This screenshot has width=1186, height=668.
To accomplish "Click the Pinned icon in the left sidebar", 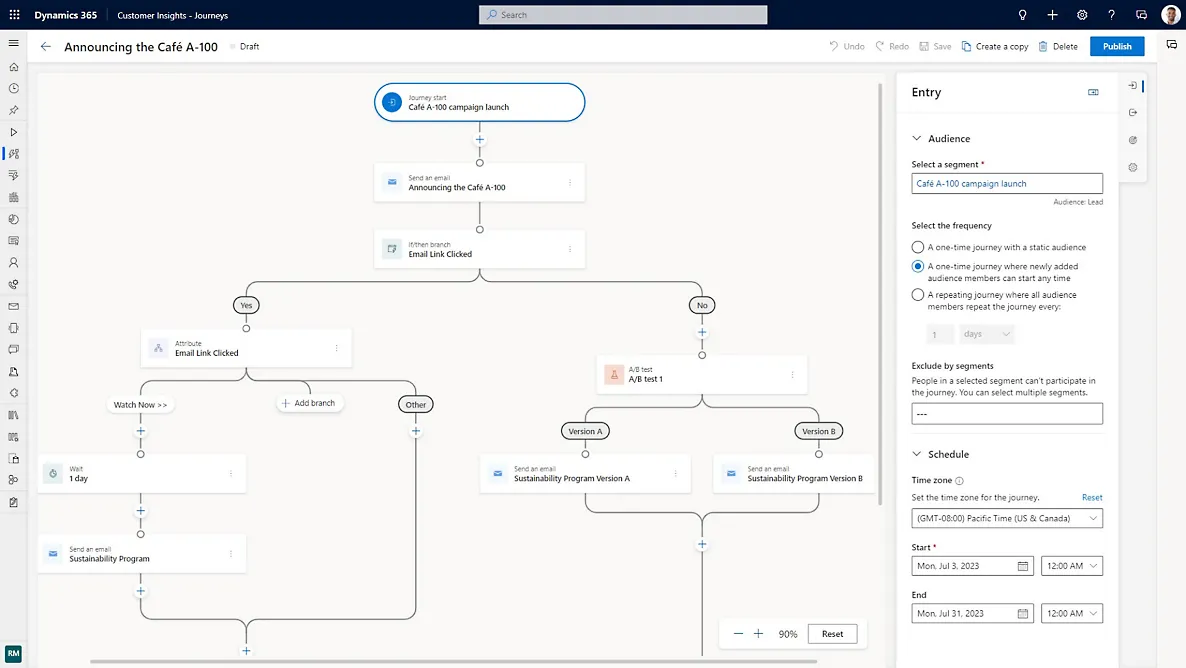I will point(13,110).
